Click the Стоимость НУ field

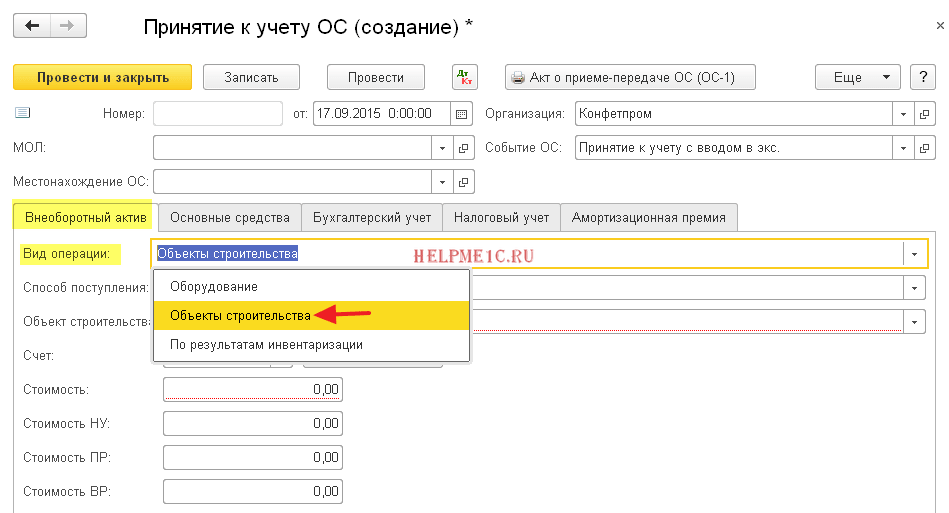253,423
